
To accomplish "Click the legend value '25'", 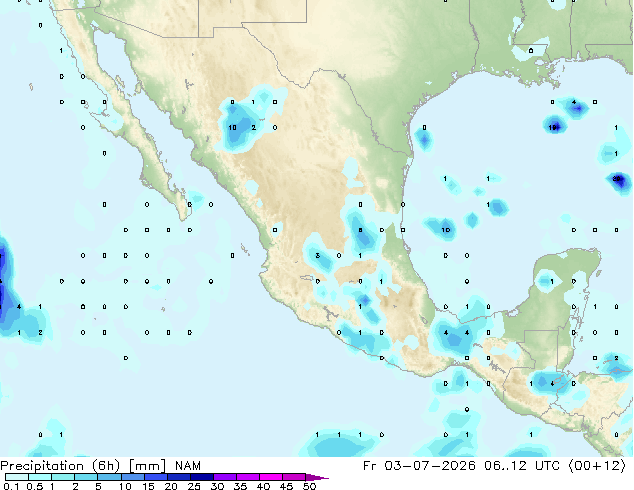I will click(x=194, y=486).
